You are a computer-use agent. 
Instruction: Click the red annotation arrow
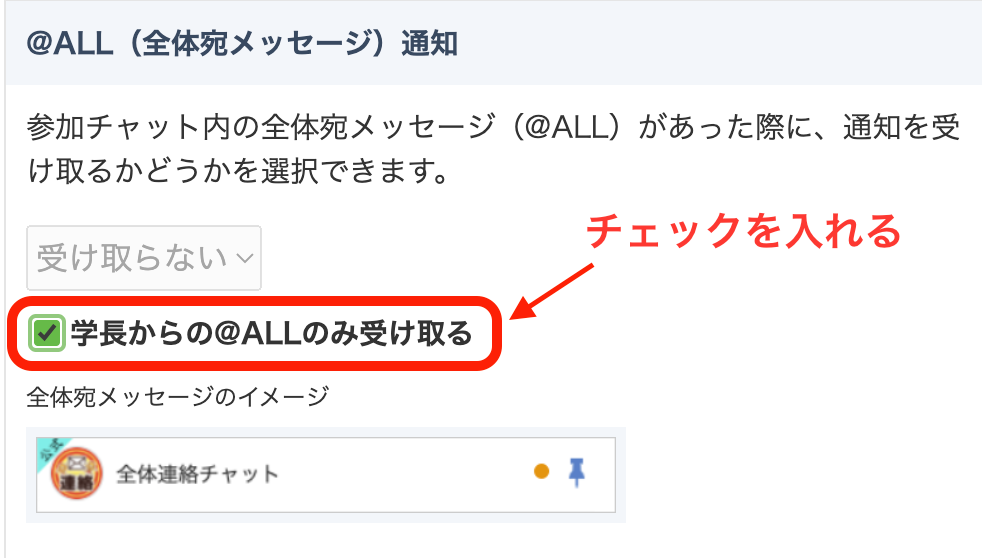[x=551, y=292]
